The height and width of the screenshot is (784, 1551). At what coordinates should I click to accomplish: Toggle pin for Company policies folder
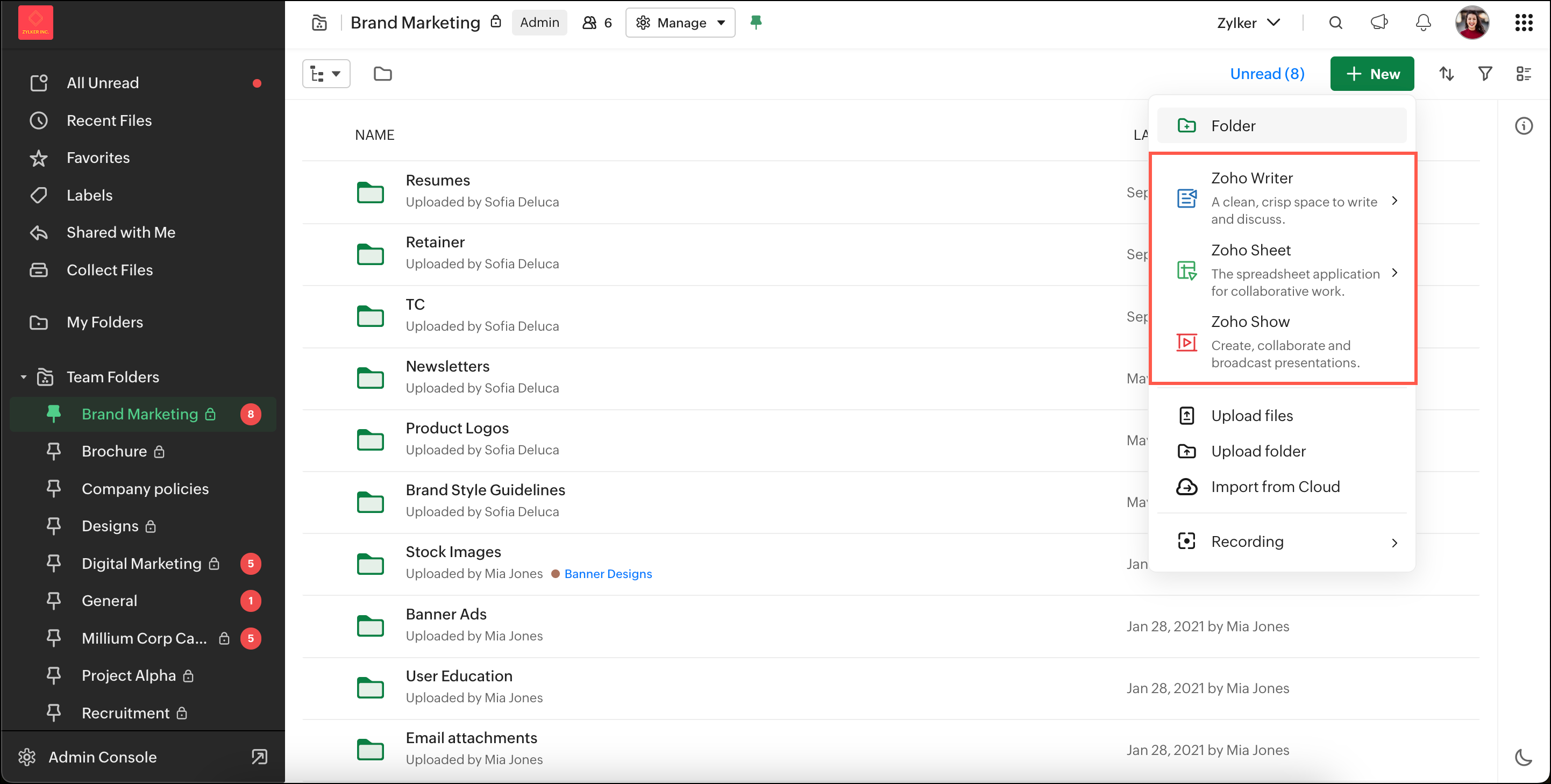coord(54,488)
